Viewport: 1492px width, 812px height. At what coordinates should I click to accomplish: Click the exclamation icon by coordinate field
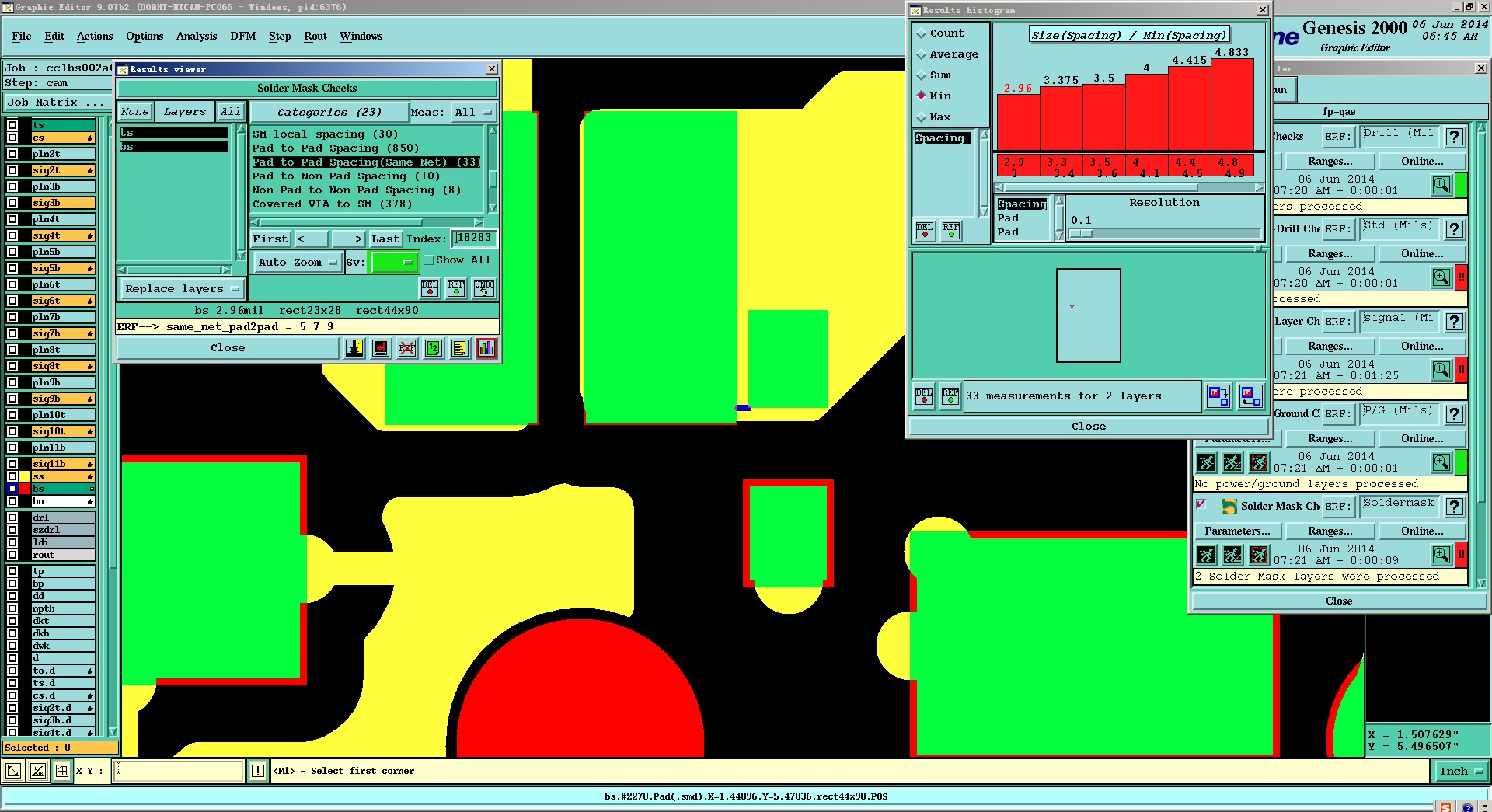(258, 771)
